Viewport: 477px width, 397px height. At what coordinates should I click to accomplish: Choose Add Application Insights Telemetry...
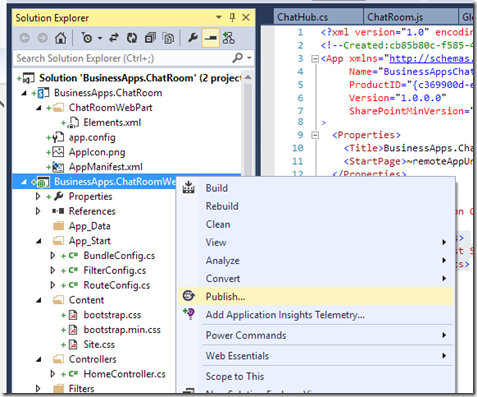[x=316, y=315]
